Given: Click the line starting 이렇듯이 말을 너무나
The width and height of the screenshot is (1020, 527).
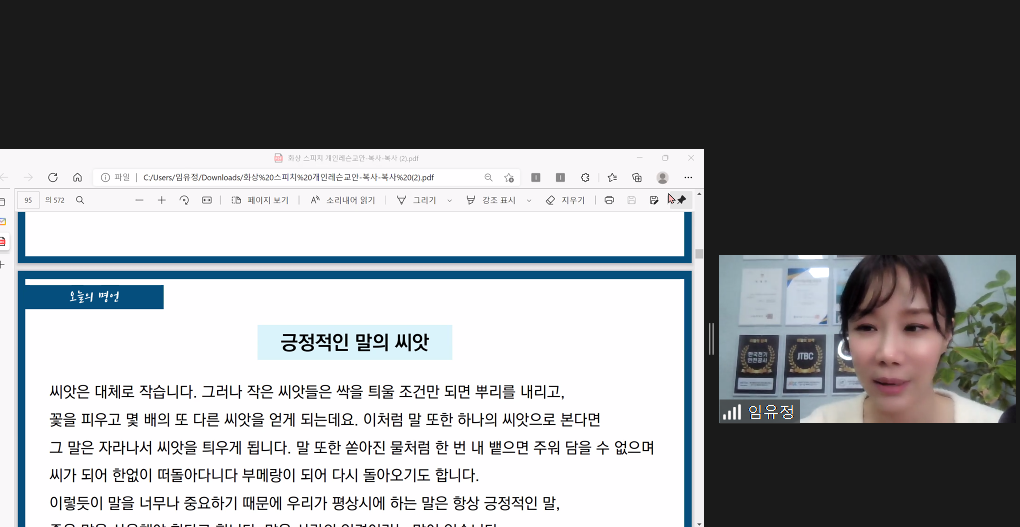Looking at the screenshot, I should pos(304,504).
